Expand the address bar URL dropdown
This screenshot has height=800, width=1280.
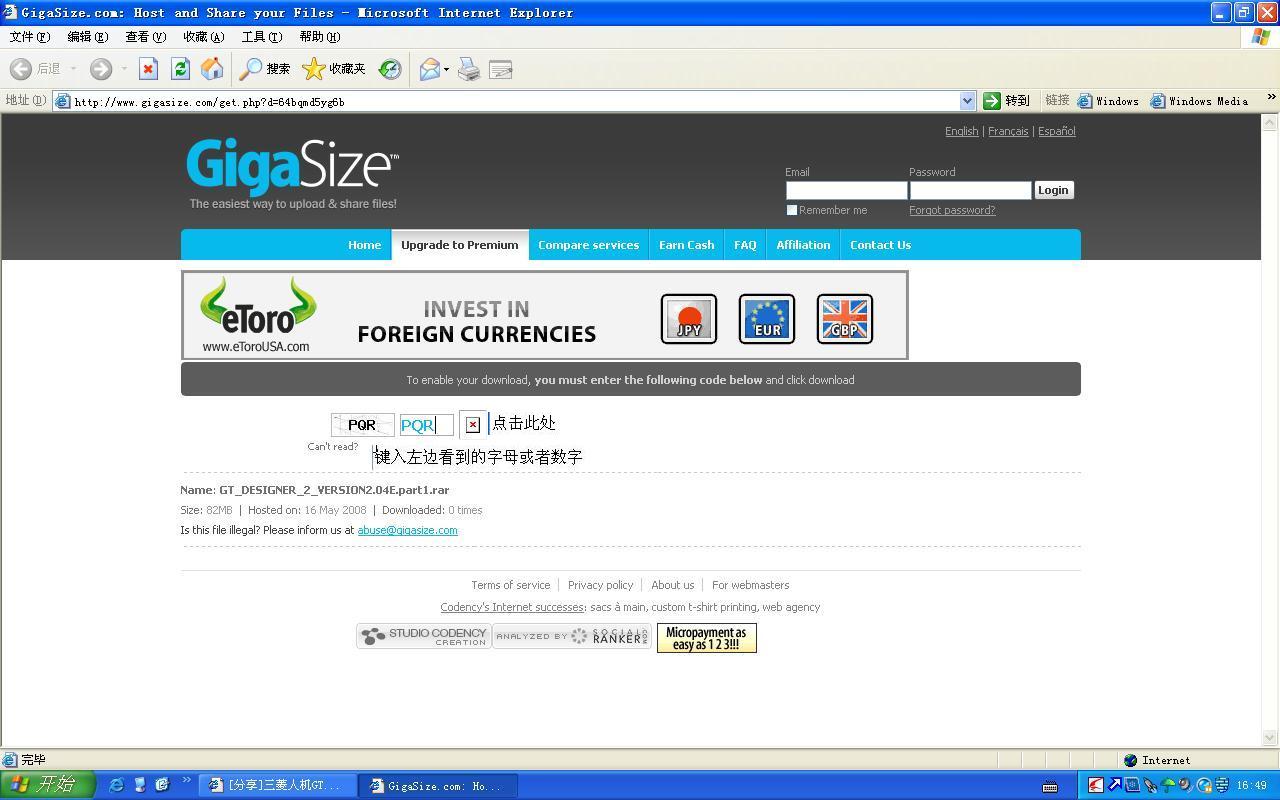pos(967,101)
